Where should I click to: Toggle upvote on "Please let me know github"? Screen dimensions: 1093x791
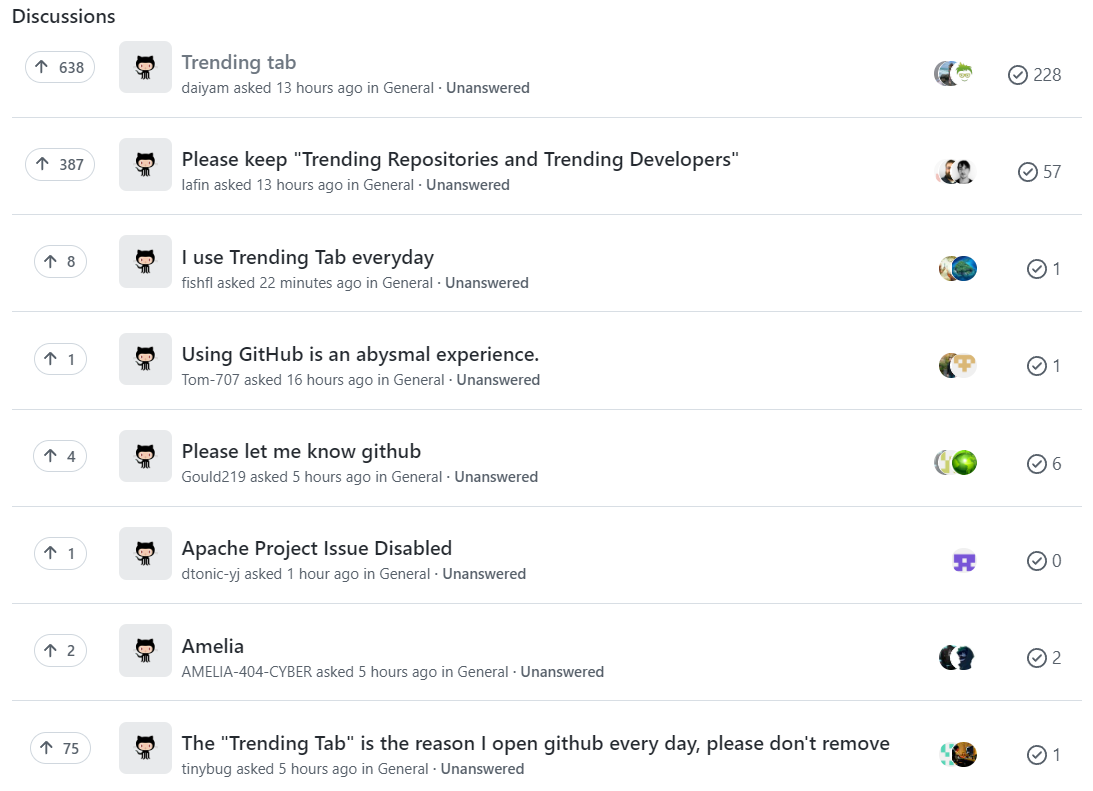60,457
